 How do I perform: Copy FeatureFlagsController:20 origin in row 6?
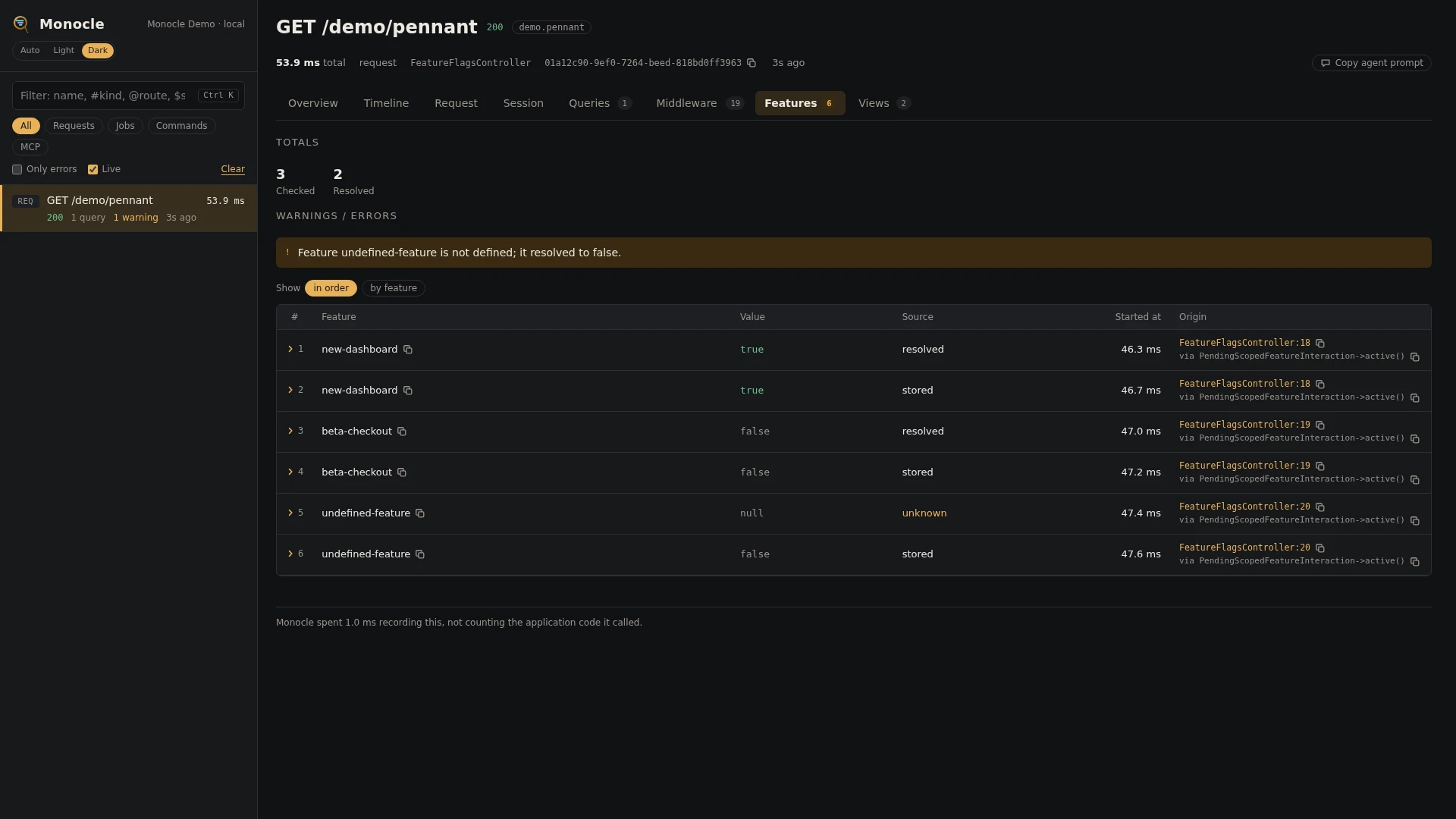(1320, 548)
